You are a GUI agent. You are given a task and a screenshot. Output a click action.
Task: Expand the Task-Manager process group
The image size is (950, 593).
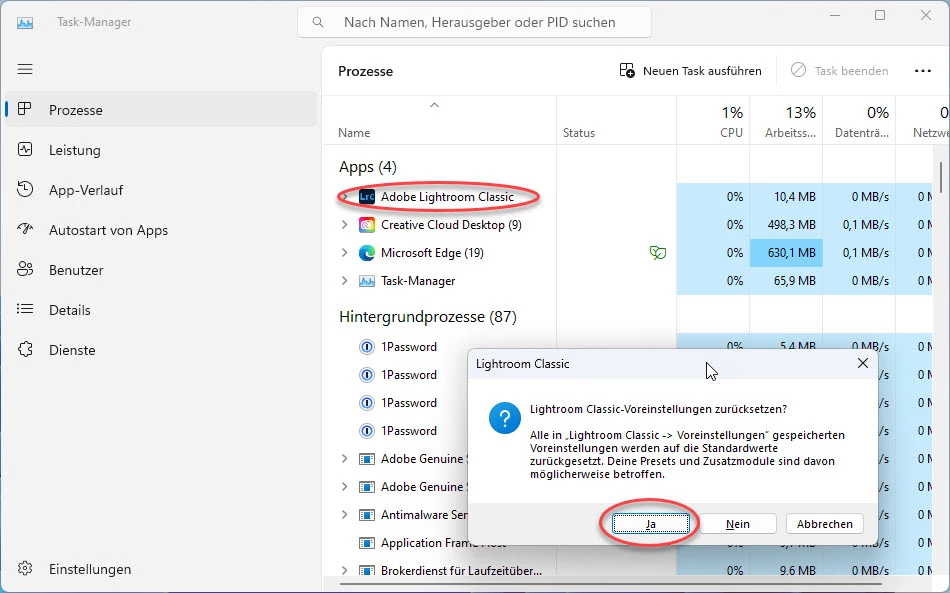(344, 280)
